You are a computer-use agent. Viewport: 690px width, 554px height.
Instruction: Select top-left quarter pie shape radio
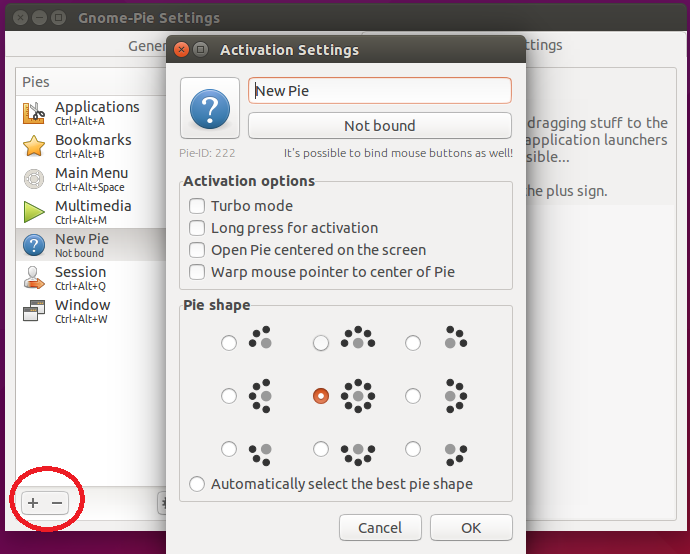coord(229,343)
